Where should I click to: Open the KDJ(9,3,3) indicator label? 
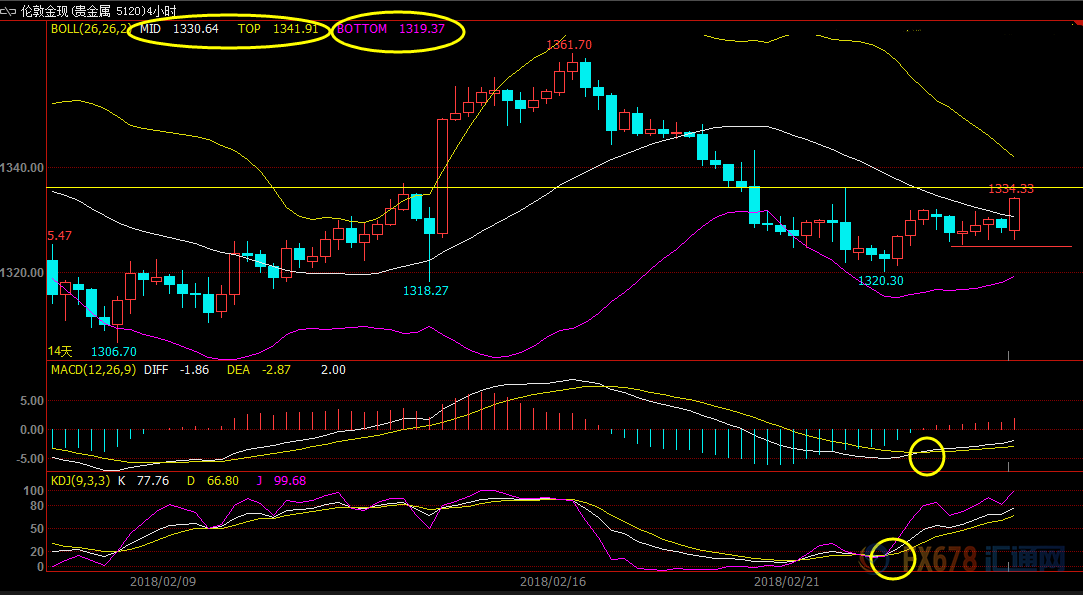[80, 480]
